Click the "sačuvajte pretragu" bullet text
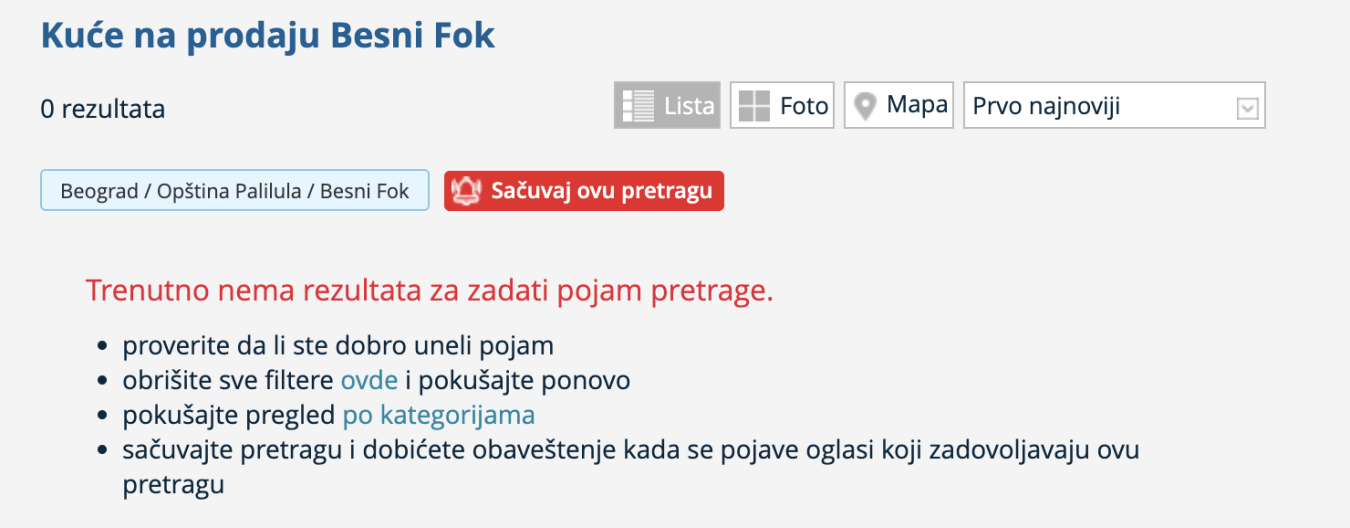This screenshot has width=1350, height=528. point(630,450)
